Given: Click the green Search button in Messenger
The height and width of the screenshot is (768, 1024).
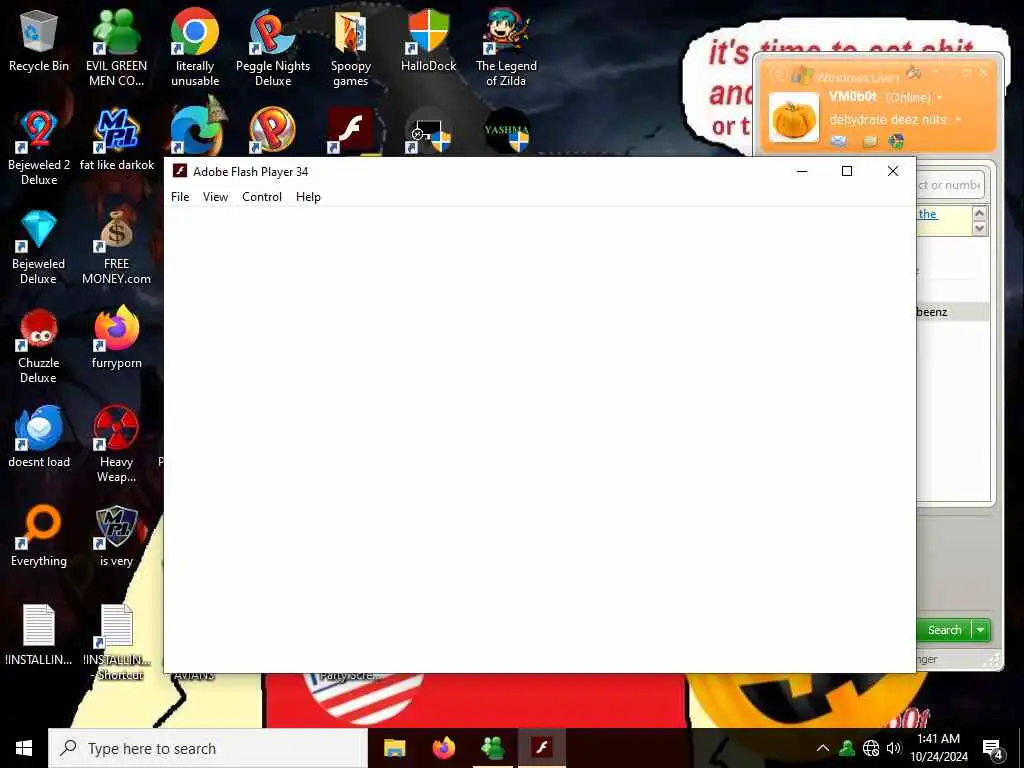Looking at the screenshot, I should click(x=944, y=630).
